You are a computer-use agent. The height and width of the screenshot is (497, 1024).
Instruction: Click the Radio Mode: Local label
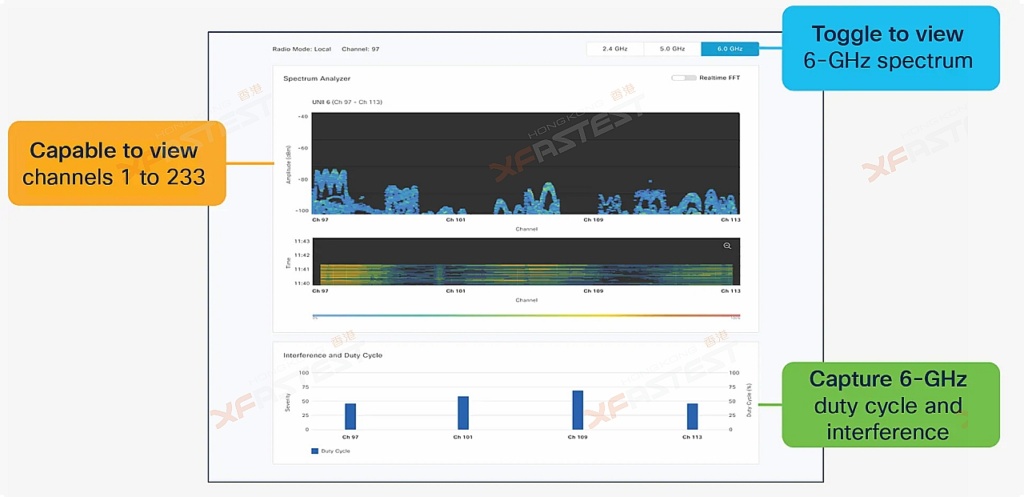tap(301, 49)
